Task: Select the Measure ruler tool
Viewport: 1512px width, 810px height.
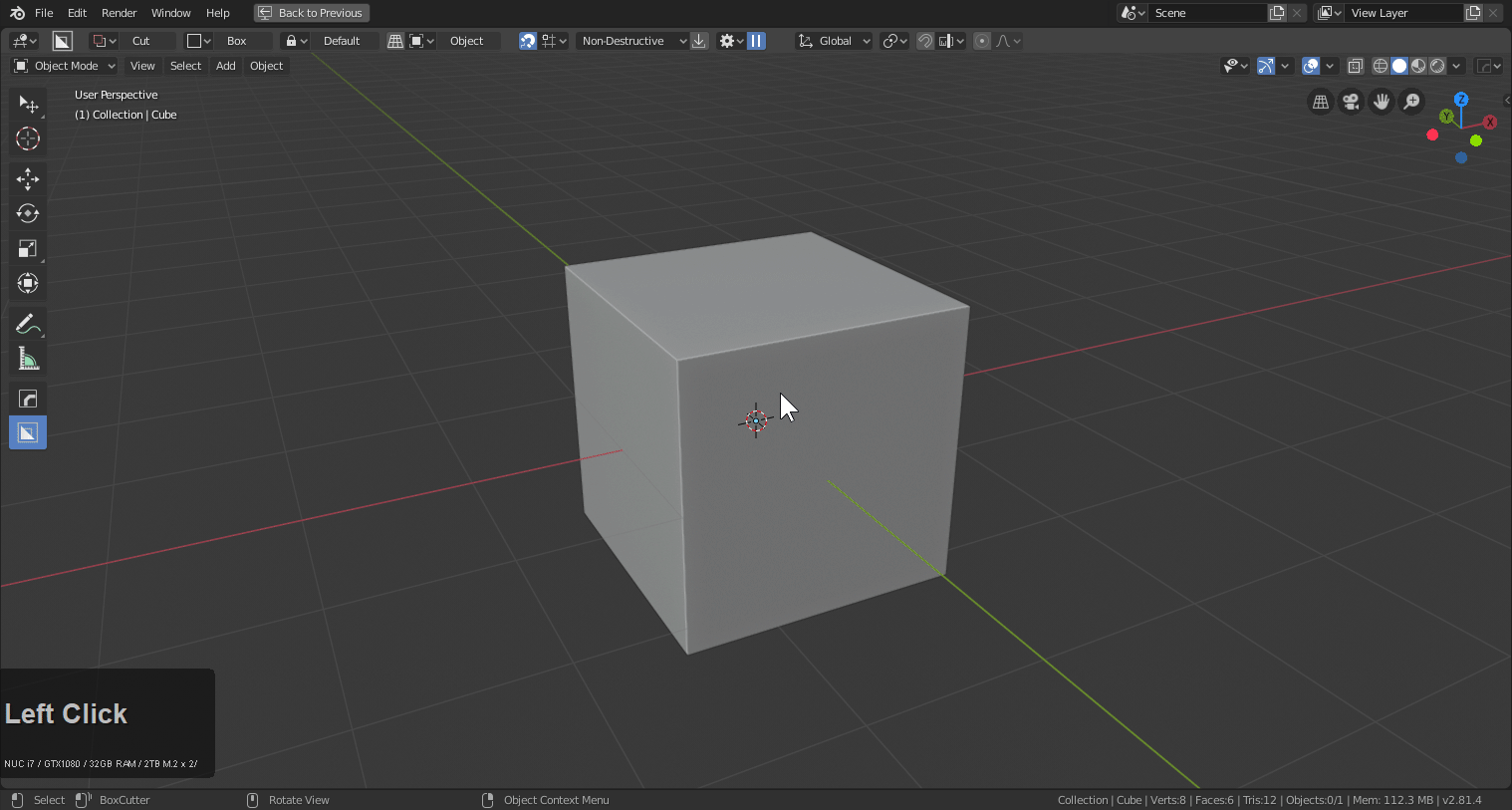Action: click(28, 360)
